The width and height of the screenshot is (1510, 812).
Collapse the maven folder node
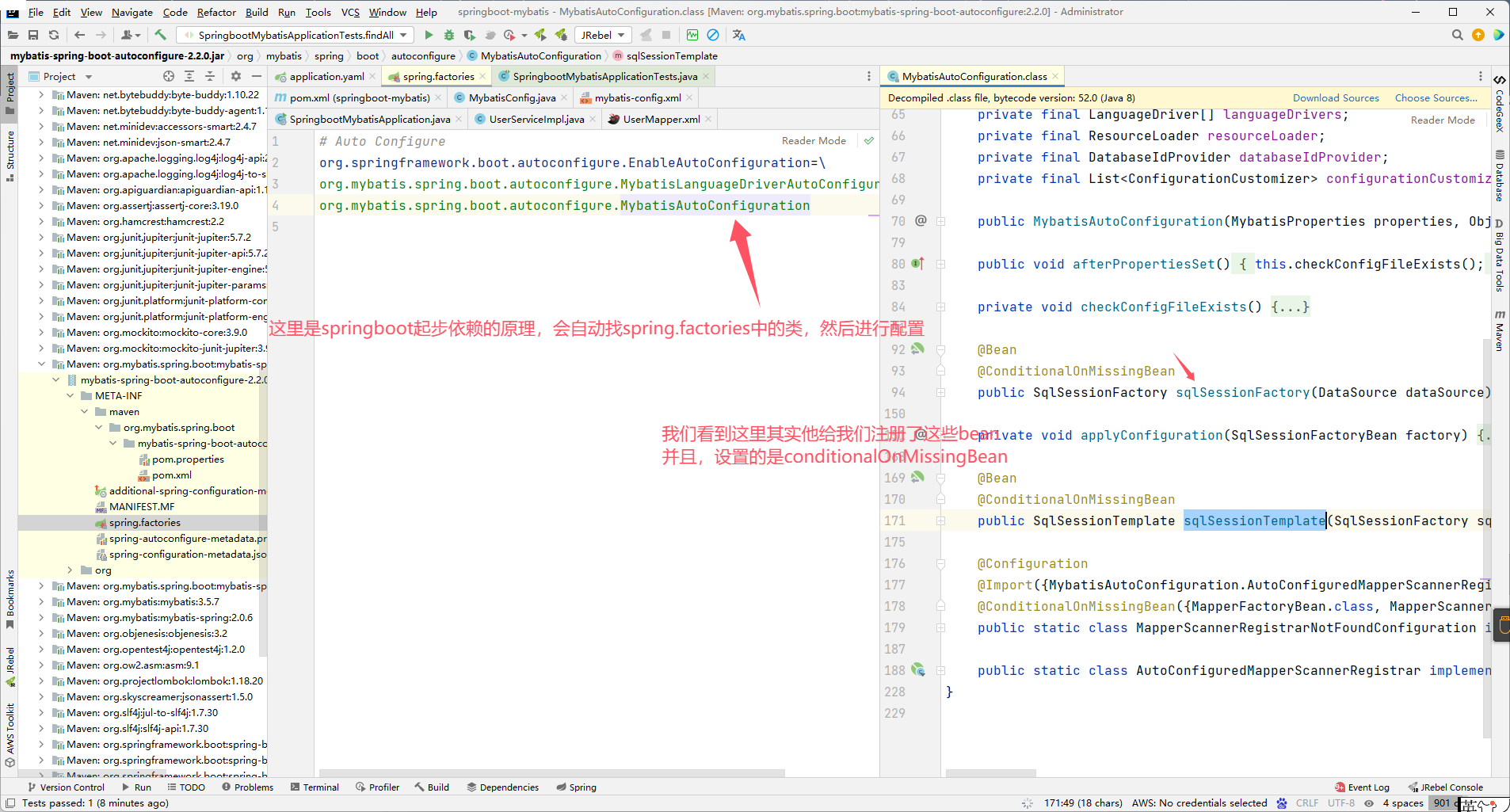tap(84, 411)
